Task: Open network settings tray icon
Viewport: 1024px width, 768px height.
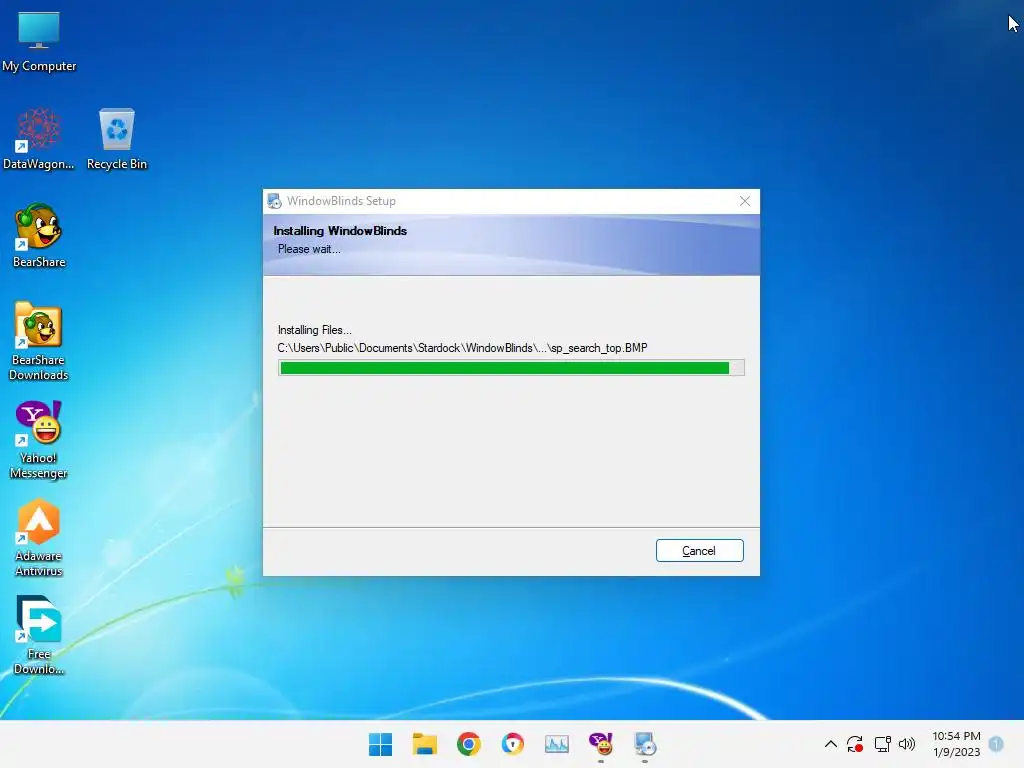Action: click(882, 744)
